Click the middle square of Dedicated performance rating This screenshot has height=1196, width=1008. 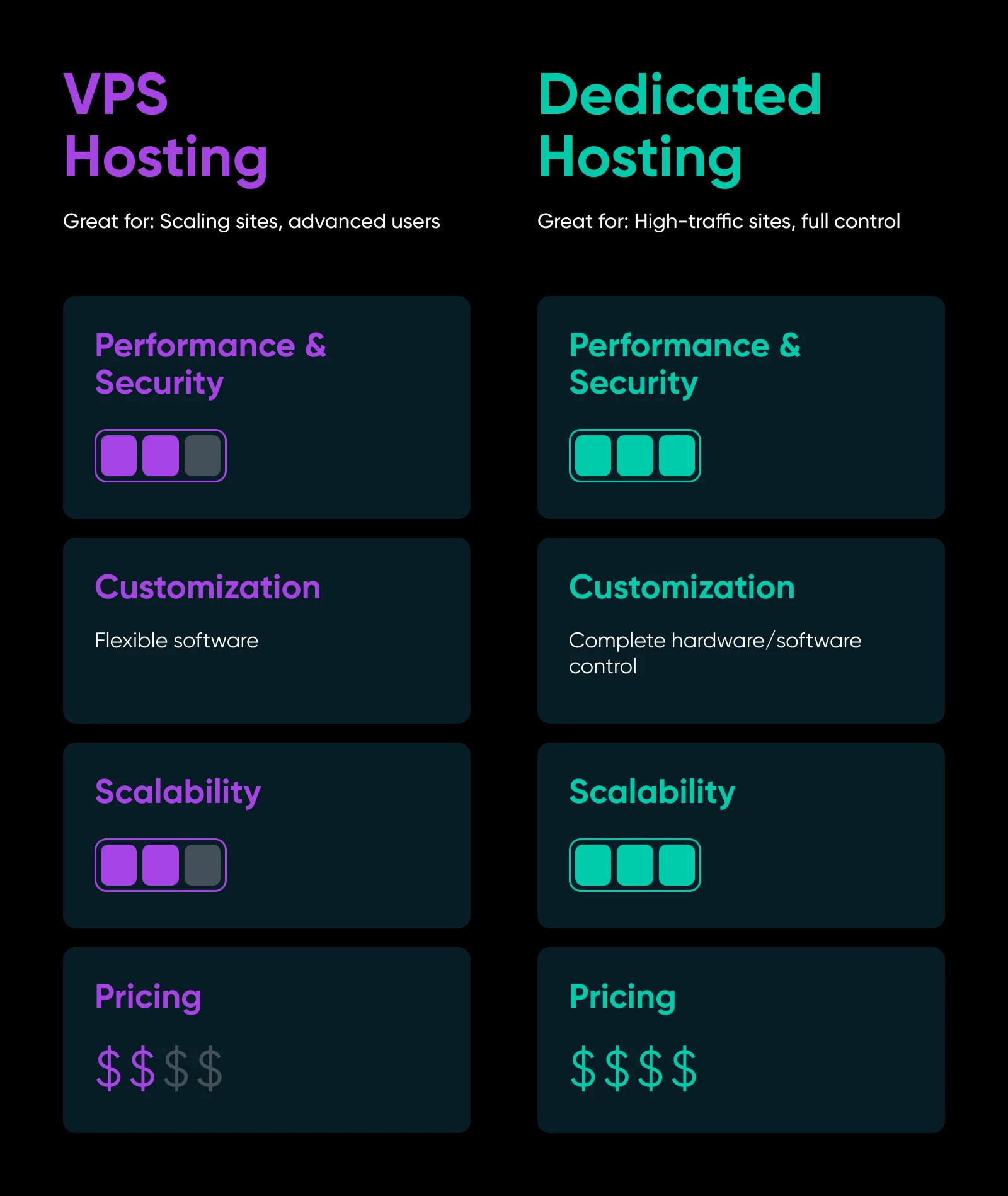[x=634, y=455]
